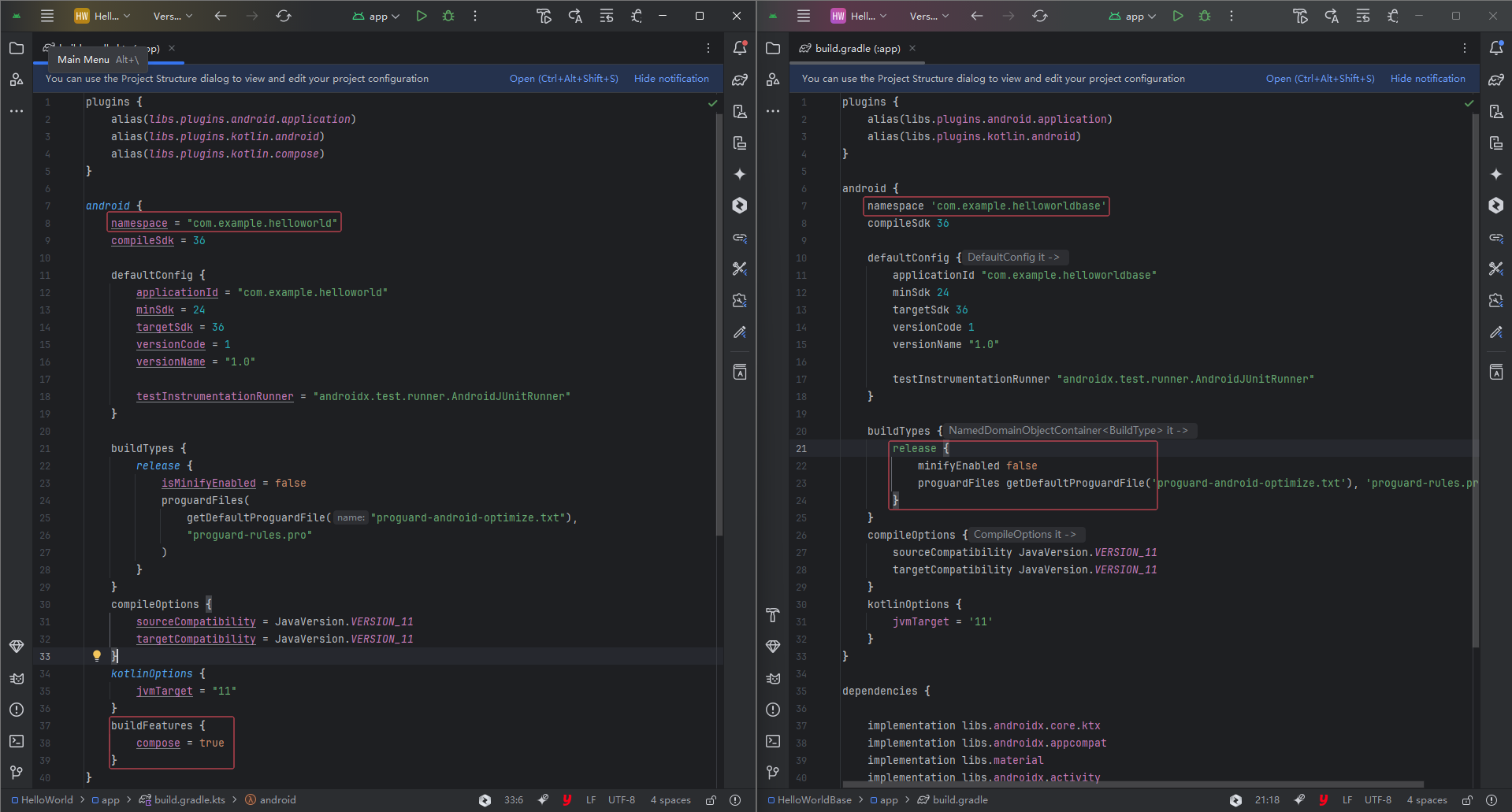Open Notifications bell in the left window
This screenshot has width=1512, height=812.
[740, 48]
